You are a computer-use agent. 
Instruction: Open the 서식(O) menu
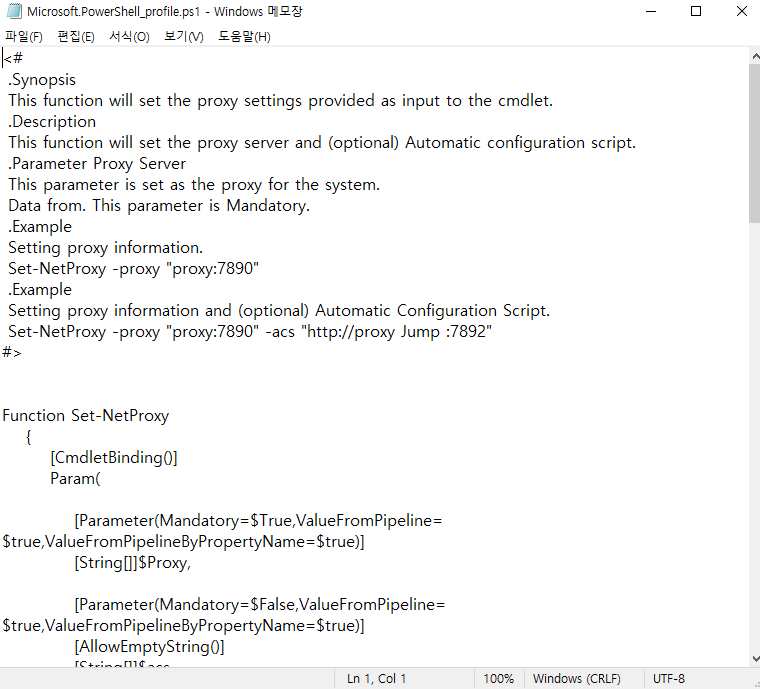click(129, 36)
